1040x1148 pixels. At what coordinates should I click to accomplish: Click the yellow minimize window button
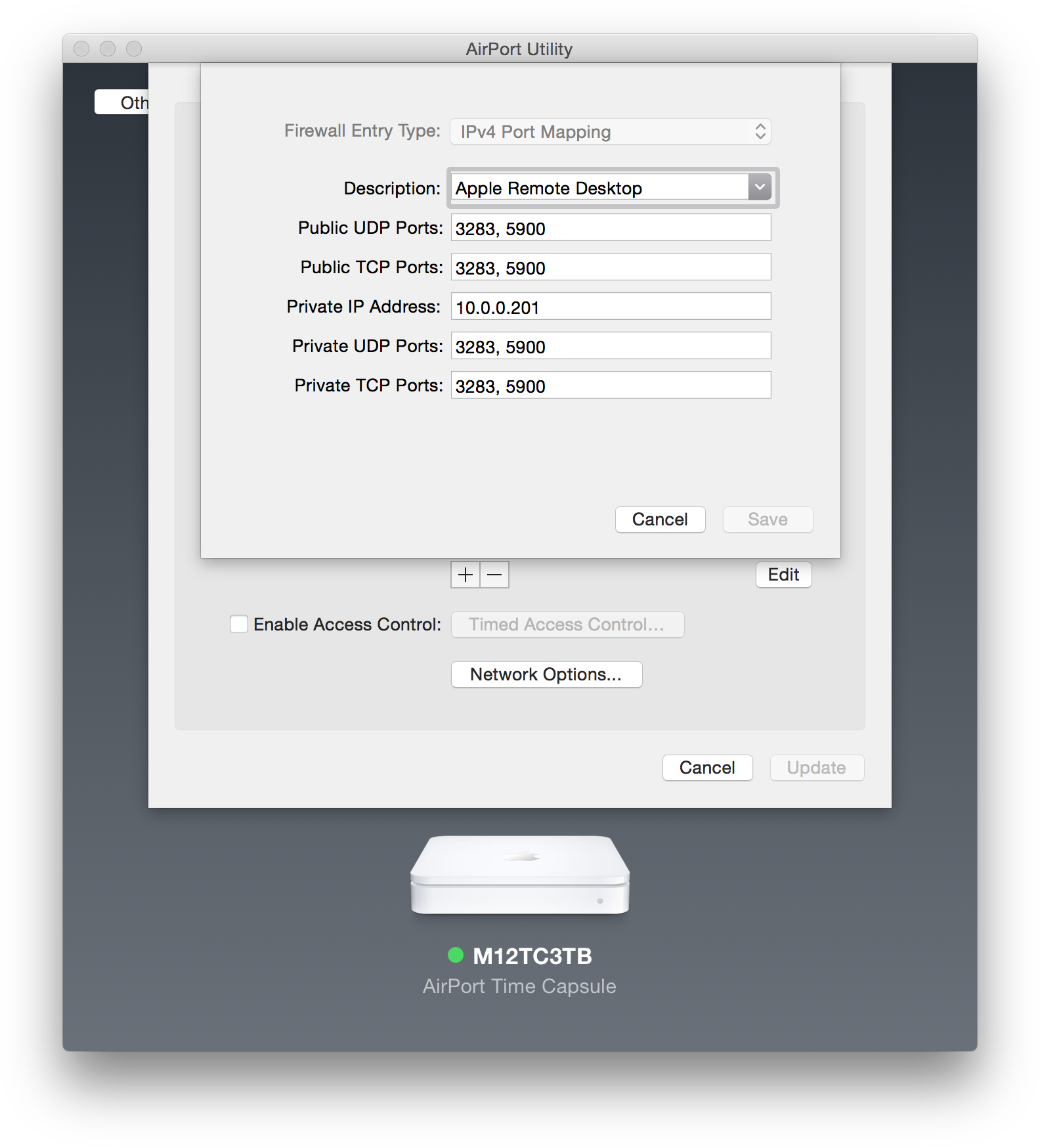click(x=108, y=49)
